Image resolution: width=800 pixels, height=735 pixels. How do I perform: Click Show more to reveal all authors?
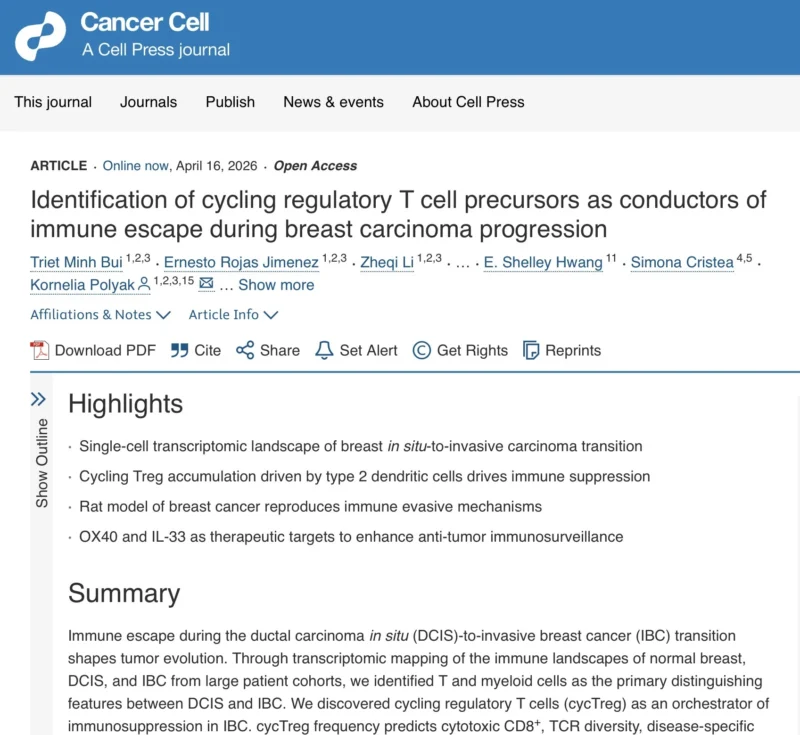[x=276, y=285]
